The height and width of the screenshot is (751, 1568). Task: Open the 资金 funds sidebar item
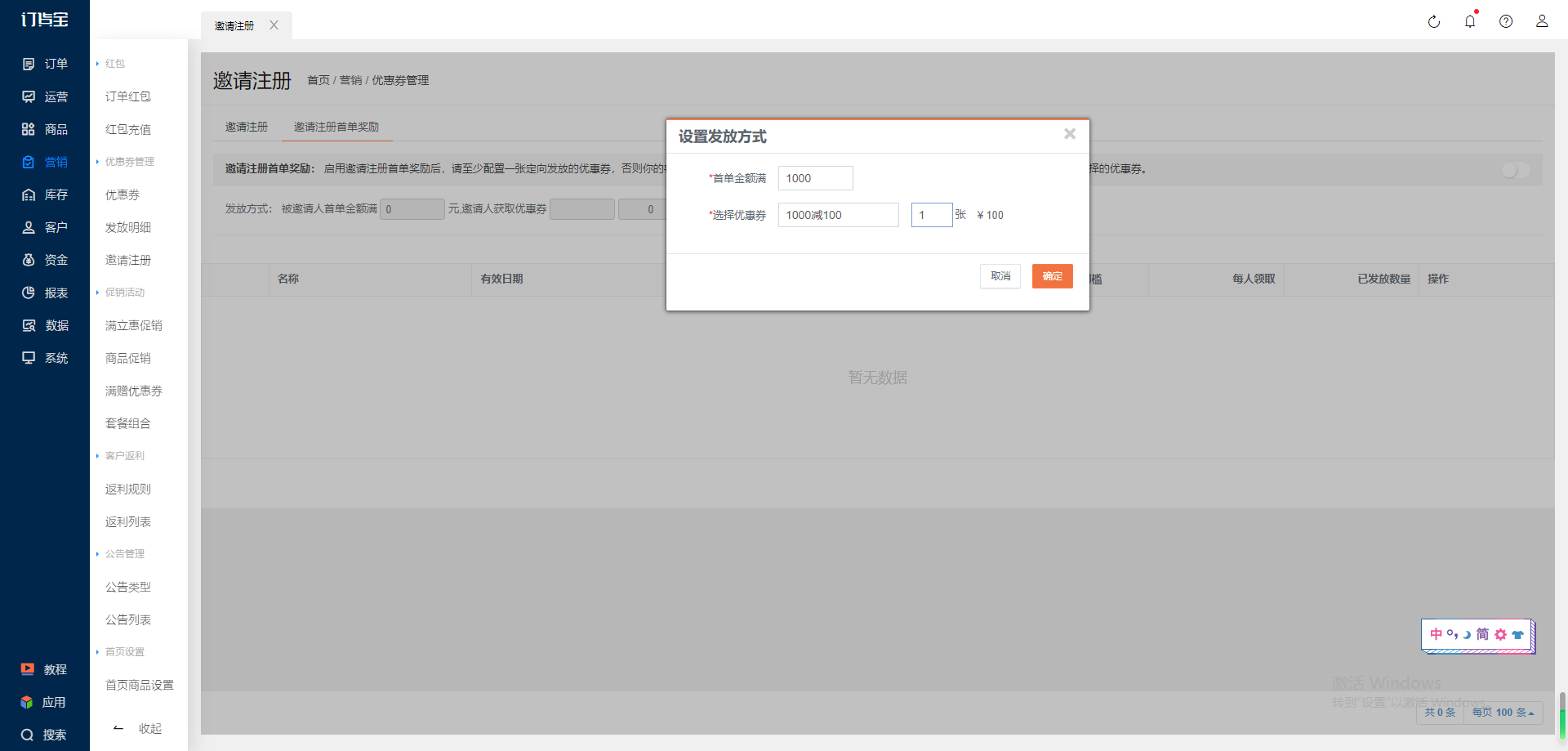[45, 260]
